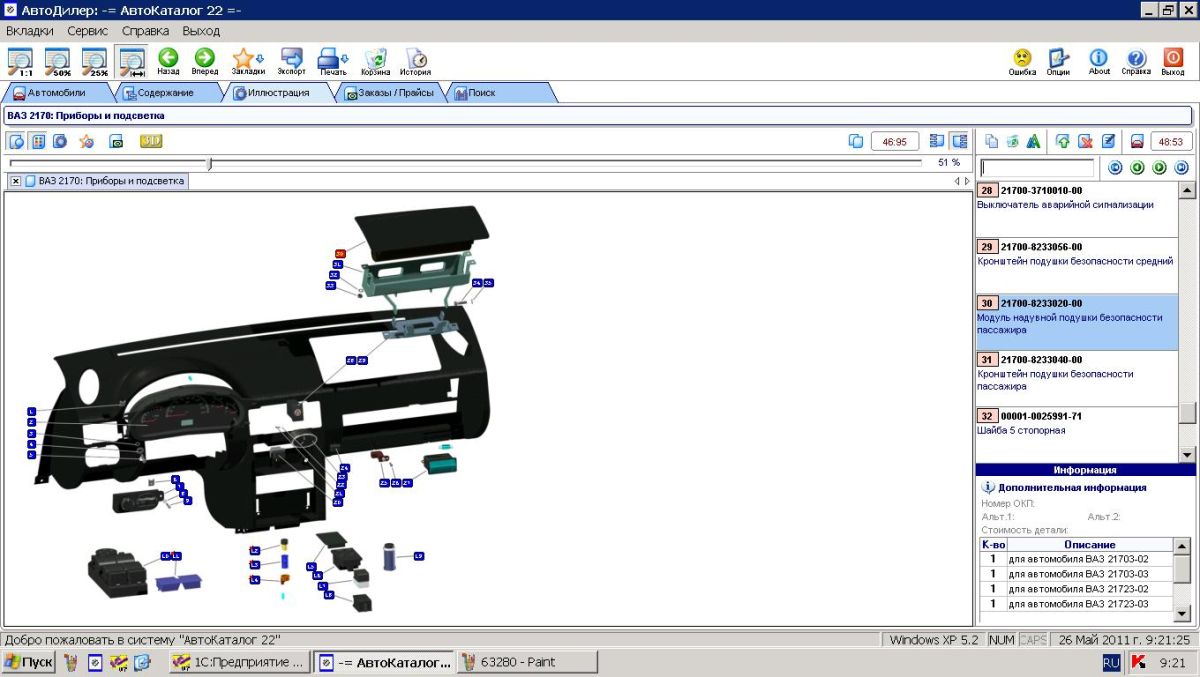Viewport: 1200px width, 677px height.
Task: Open the Справка menu
Action: [x=146, y=31]
